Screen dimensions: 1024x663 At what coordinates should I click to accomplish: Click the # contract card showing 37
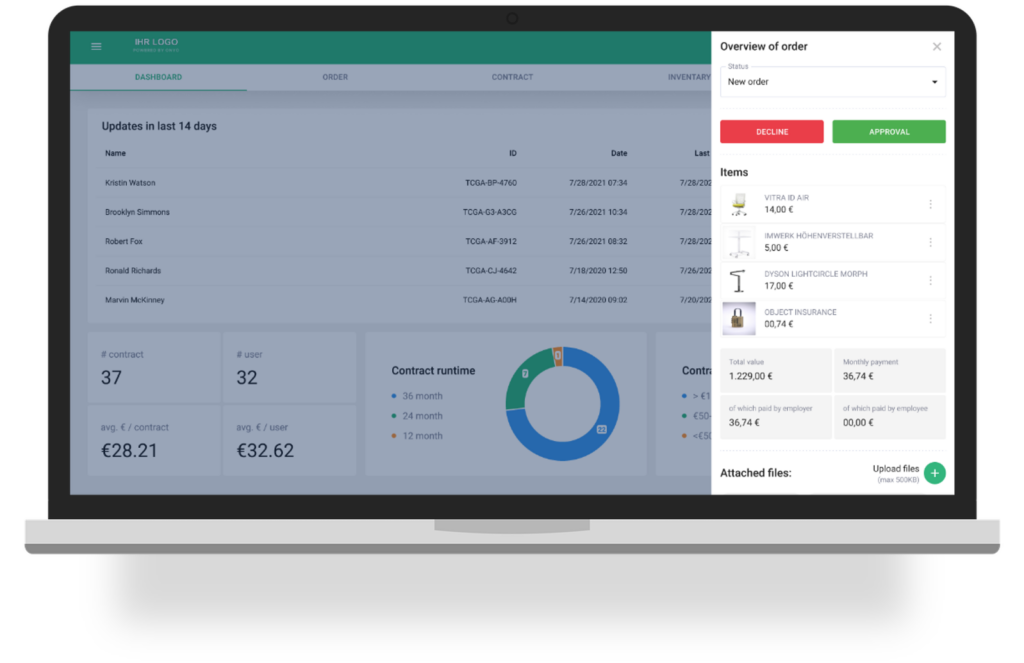(x=154, y=368)
